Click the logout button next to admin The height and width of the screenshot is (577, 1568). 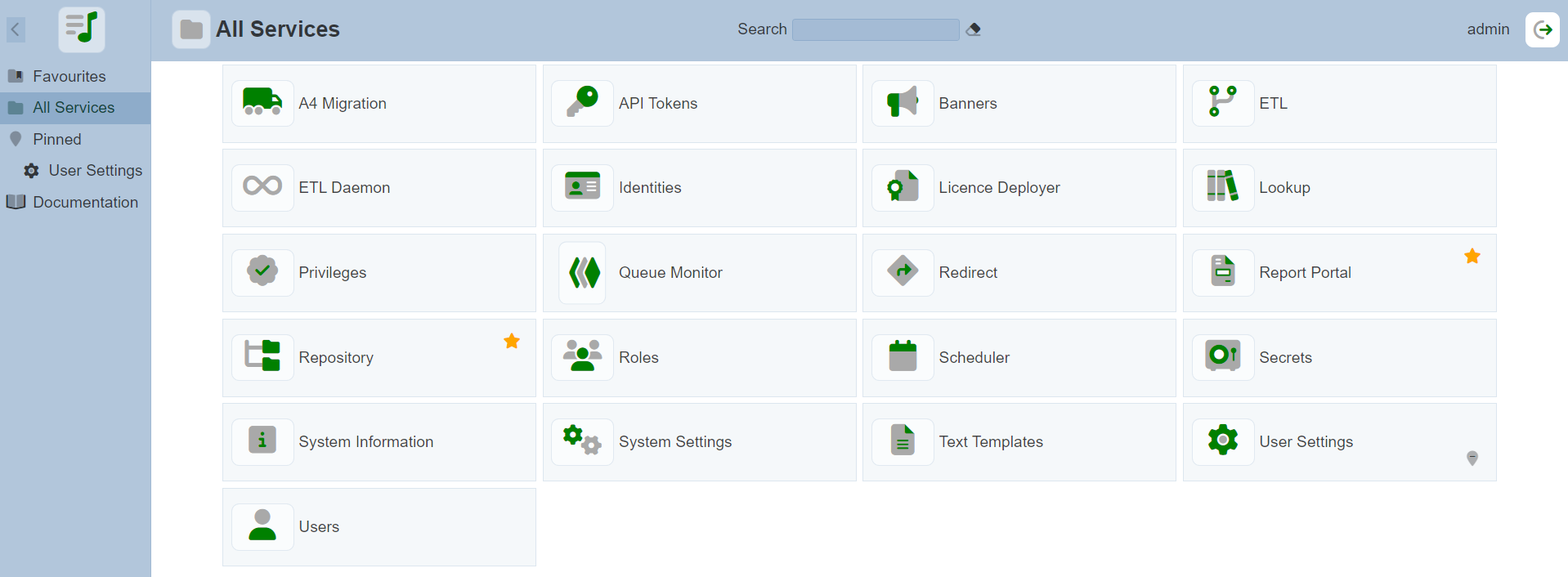tap(1542, 30)
